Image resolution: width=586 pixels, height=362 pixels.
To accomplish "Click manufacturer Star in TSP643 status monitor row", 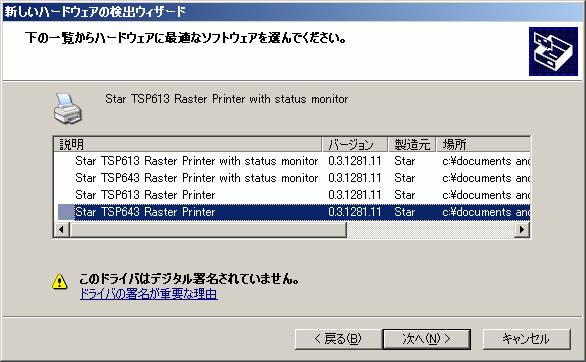I will click(x=404, y=178).
